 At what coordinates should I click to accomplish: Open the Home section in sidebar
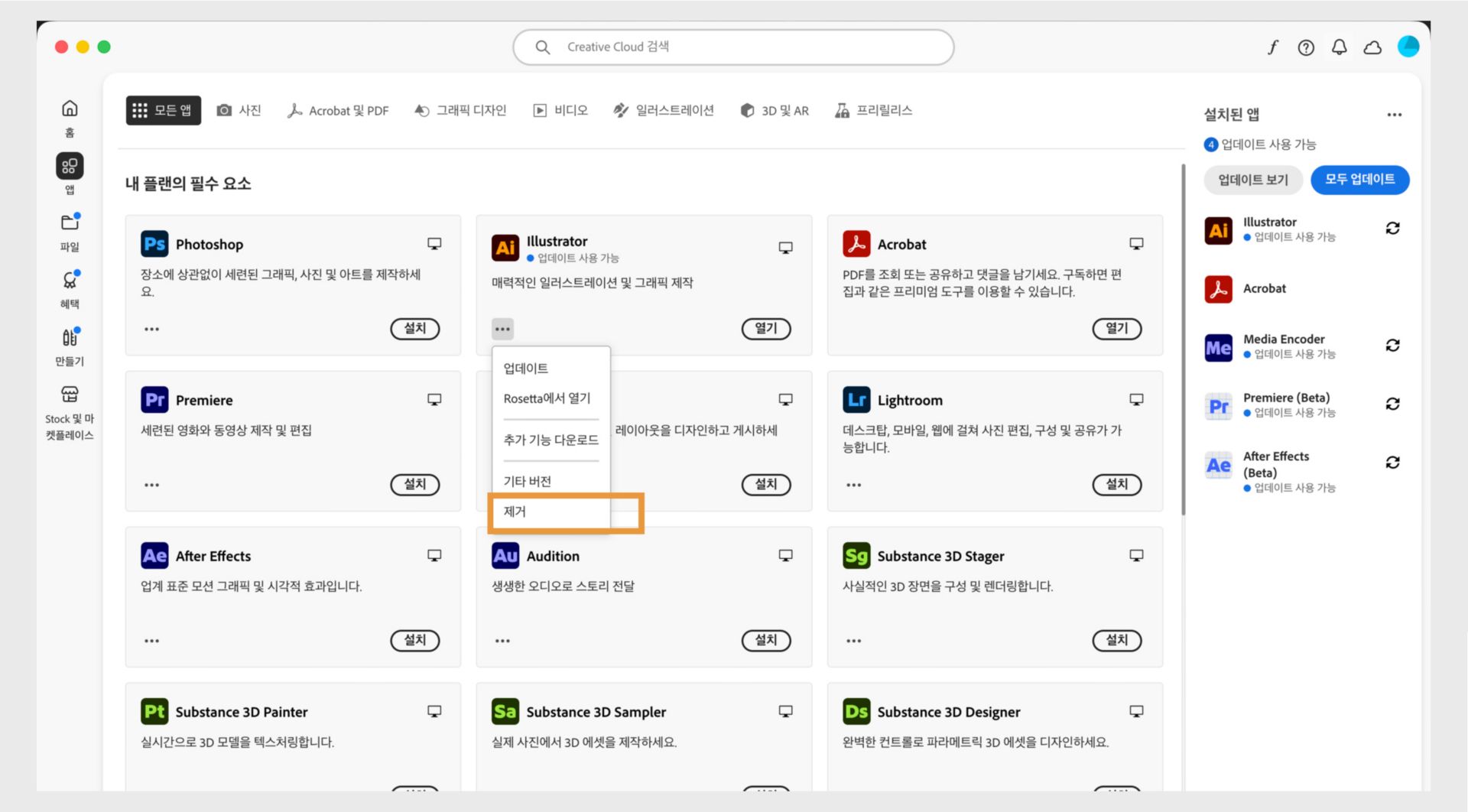(x=70, y=117)
